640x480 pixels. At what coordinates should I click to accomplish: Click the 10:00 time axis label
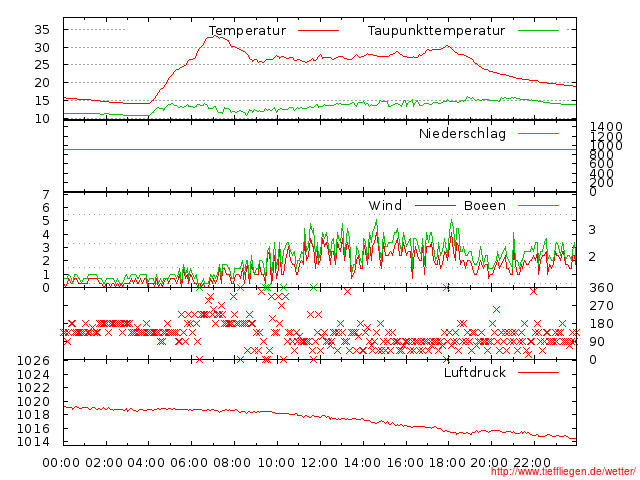pos(276,463)
